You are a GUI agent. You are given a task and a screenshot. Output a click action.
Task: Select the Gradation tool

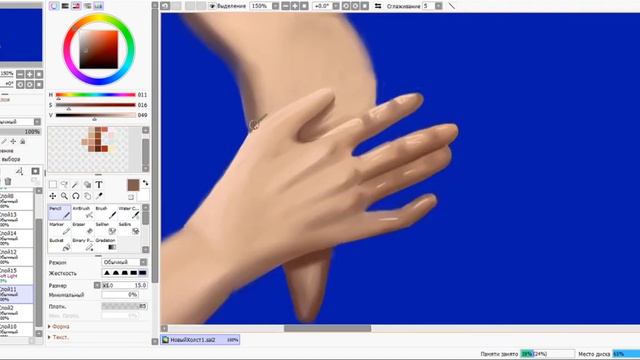click(106, 244)
